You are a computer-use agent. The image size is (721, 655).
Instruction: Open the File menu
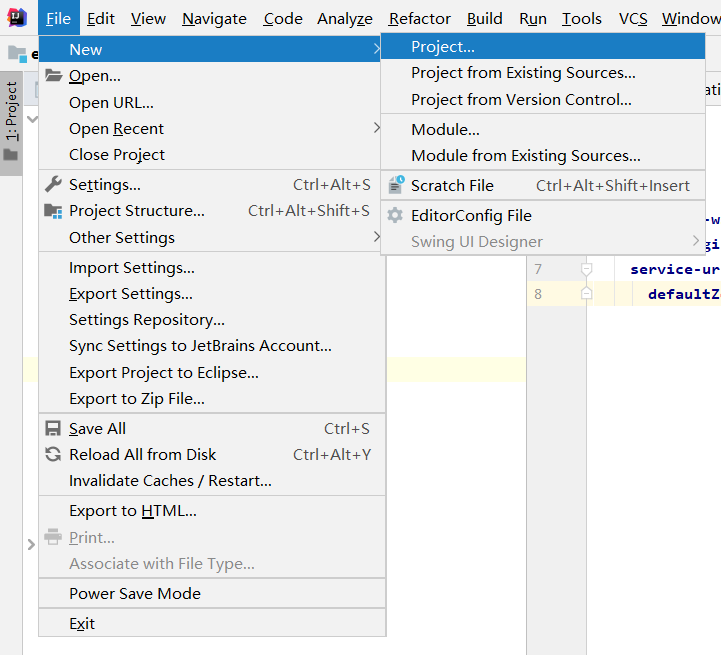[x=58, y=18]
